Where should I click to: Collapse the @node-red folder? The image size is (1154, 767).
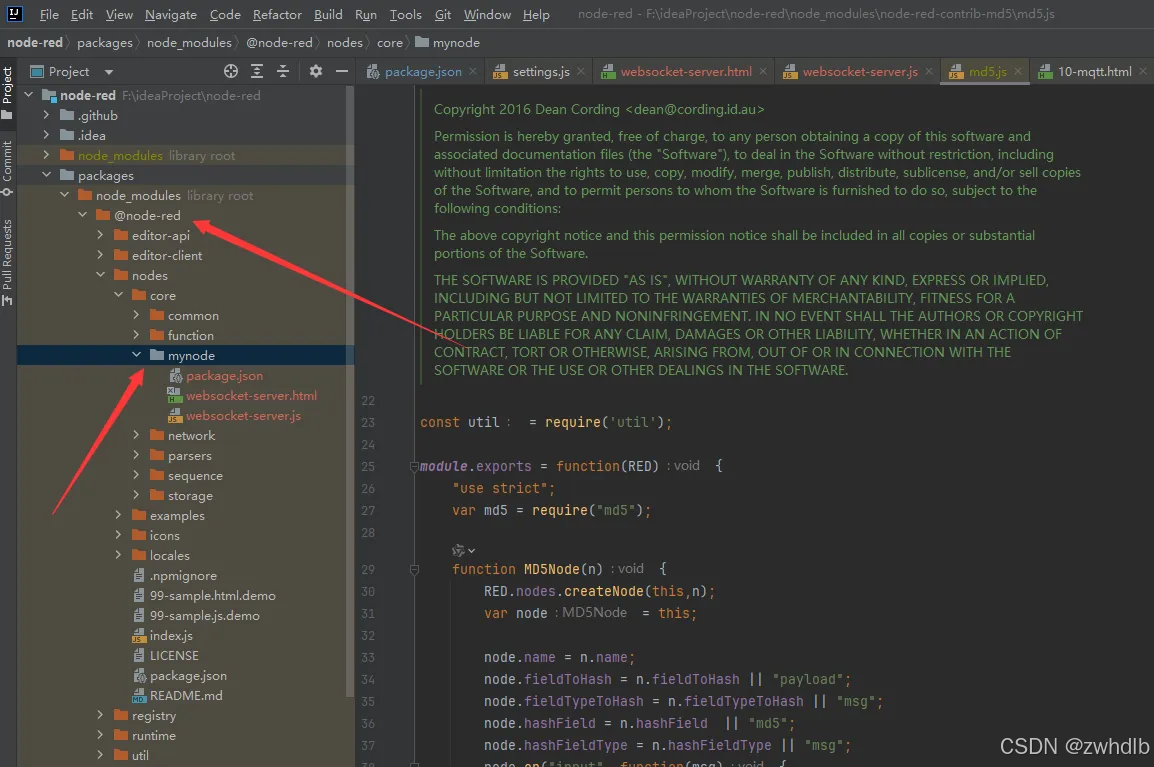coord(82,215)
